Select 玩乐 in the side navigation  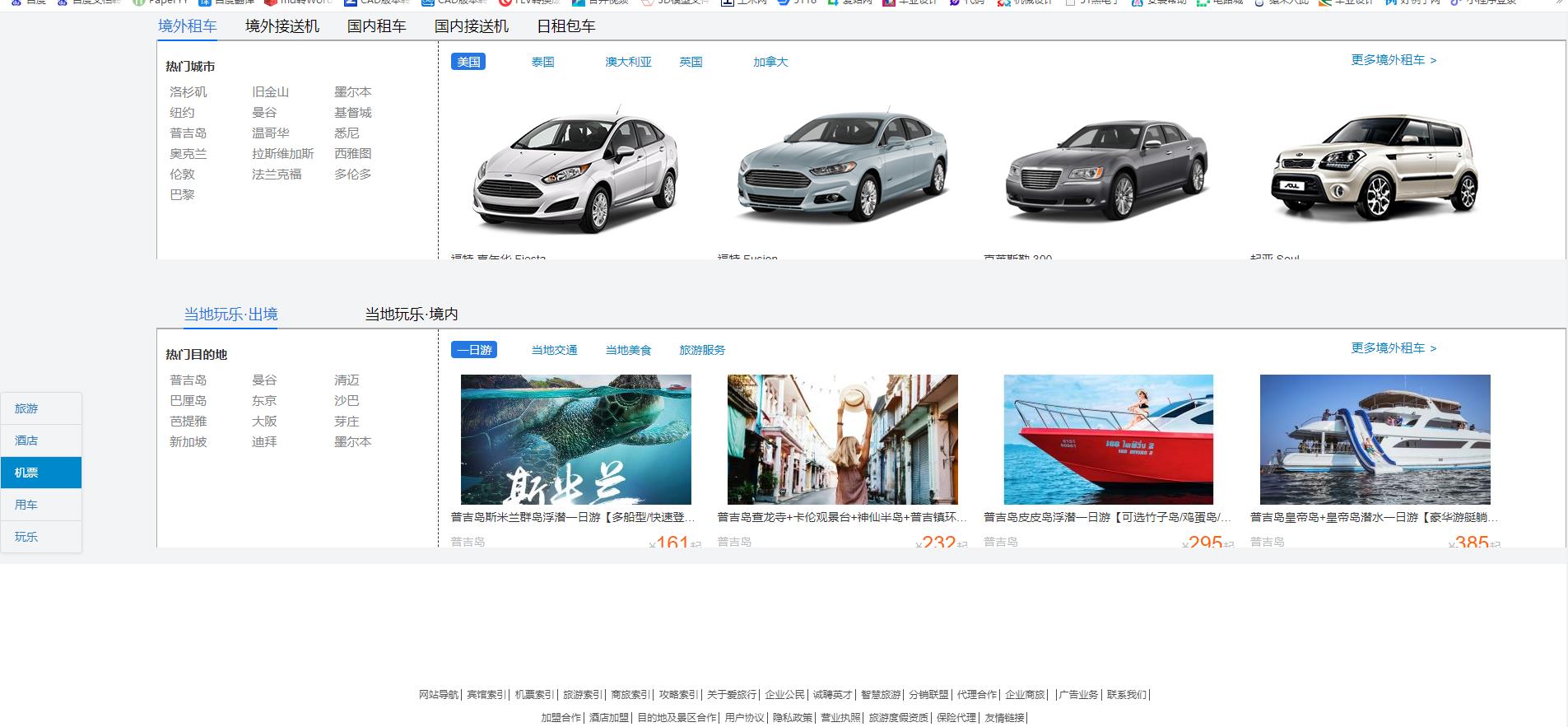click(x=41, y=537)
